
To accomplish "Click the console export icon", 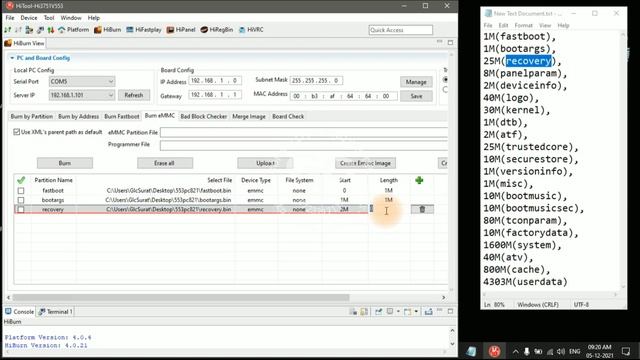I will pos(428,311).
